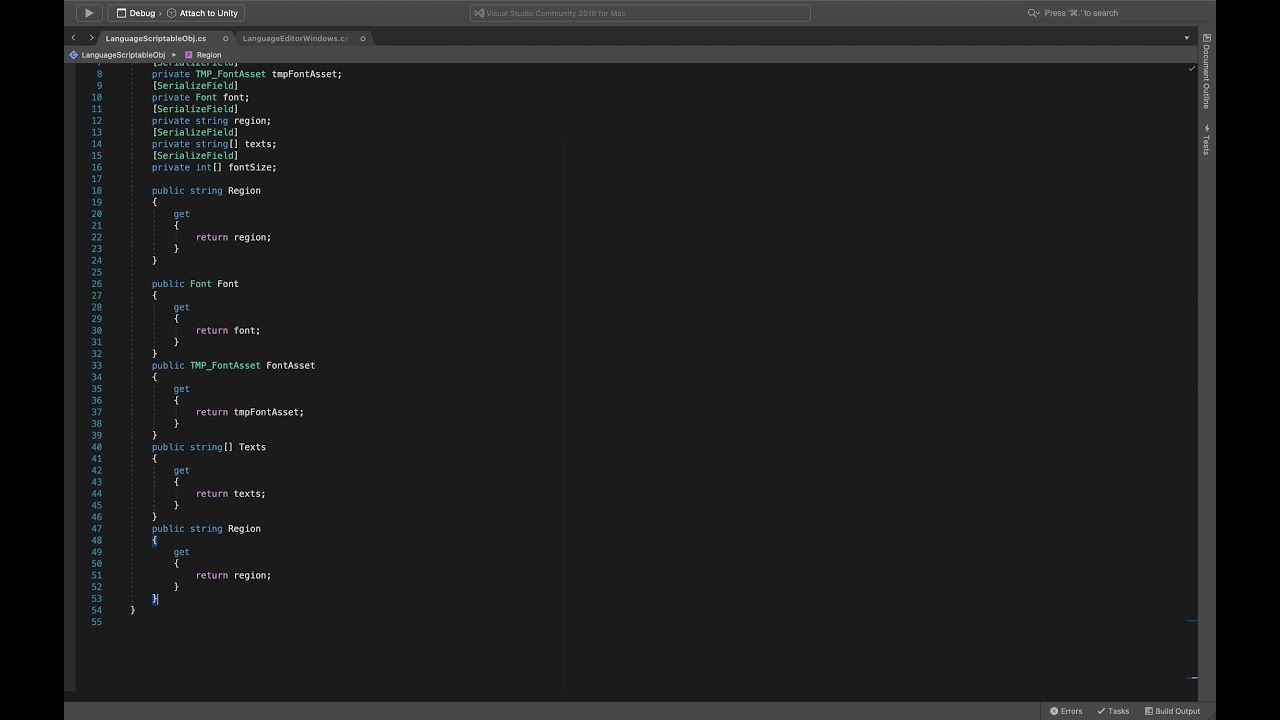Close the LanguageScriptableObj.cs tab circle

pos(225,38)
